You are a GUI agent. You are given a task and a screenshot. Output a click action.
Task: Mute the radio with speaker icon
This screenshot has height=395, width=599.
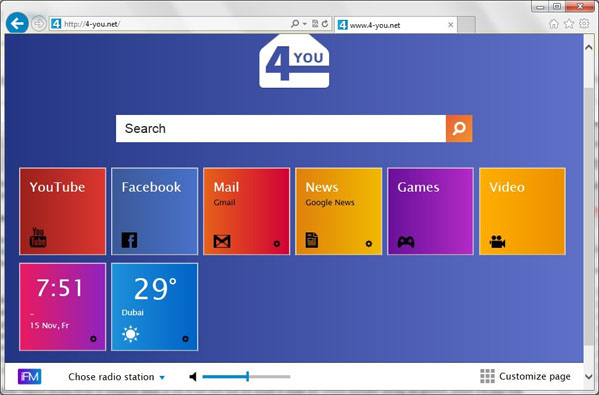point(193,377)
